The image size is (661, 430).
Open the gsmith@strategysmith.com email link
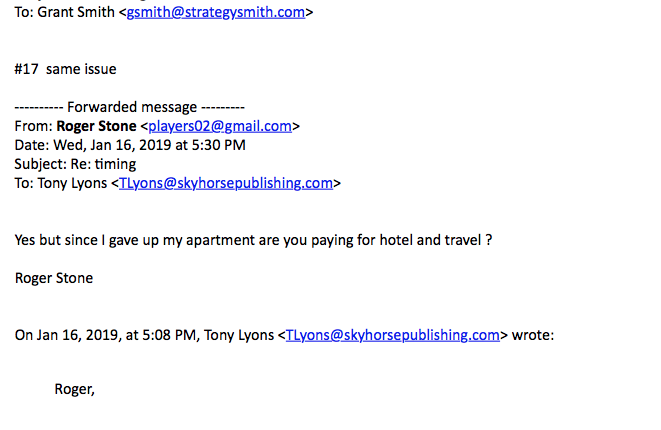tap(214, 14)
